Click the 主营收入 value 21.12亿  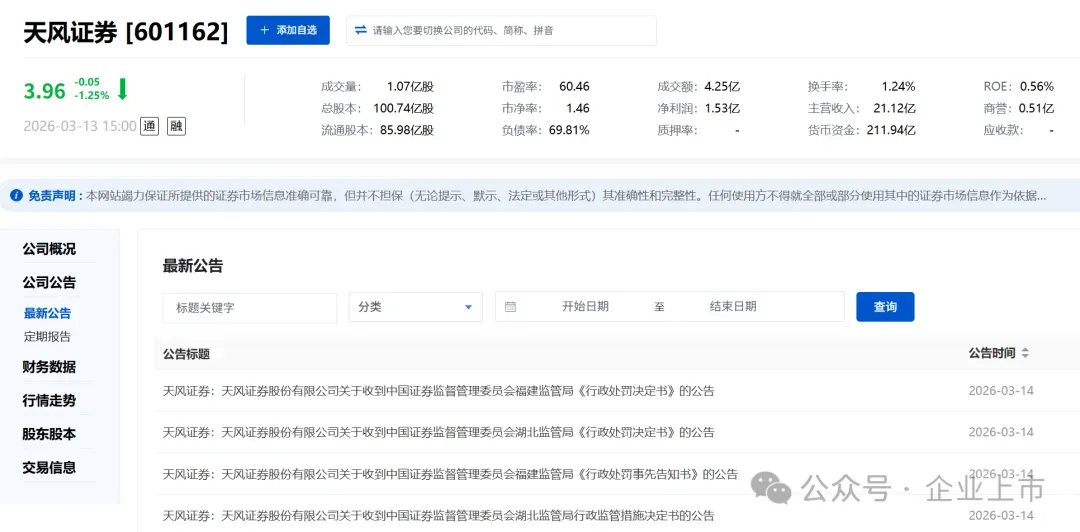click(x=893, y=108)
